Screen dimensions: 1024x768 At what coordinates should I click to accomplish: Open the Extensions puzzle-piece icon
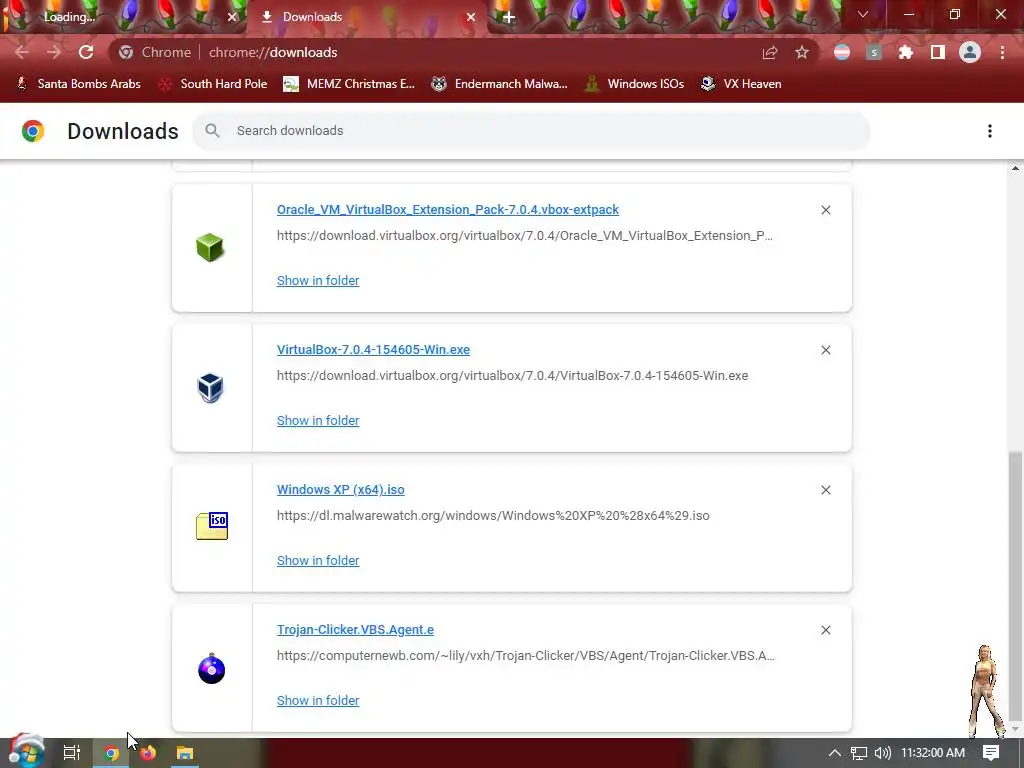[x=905, y=52]
